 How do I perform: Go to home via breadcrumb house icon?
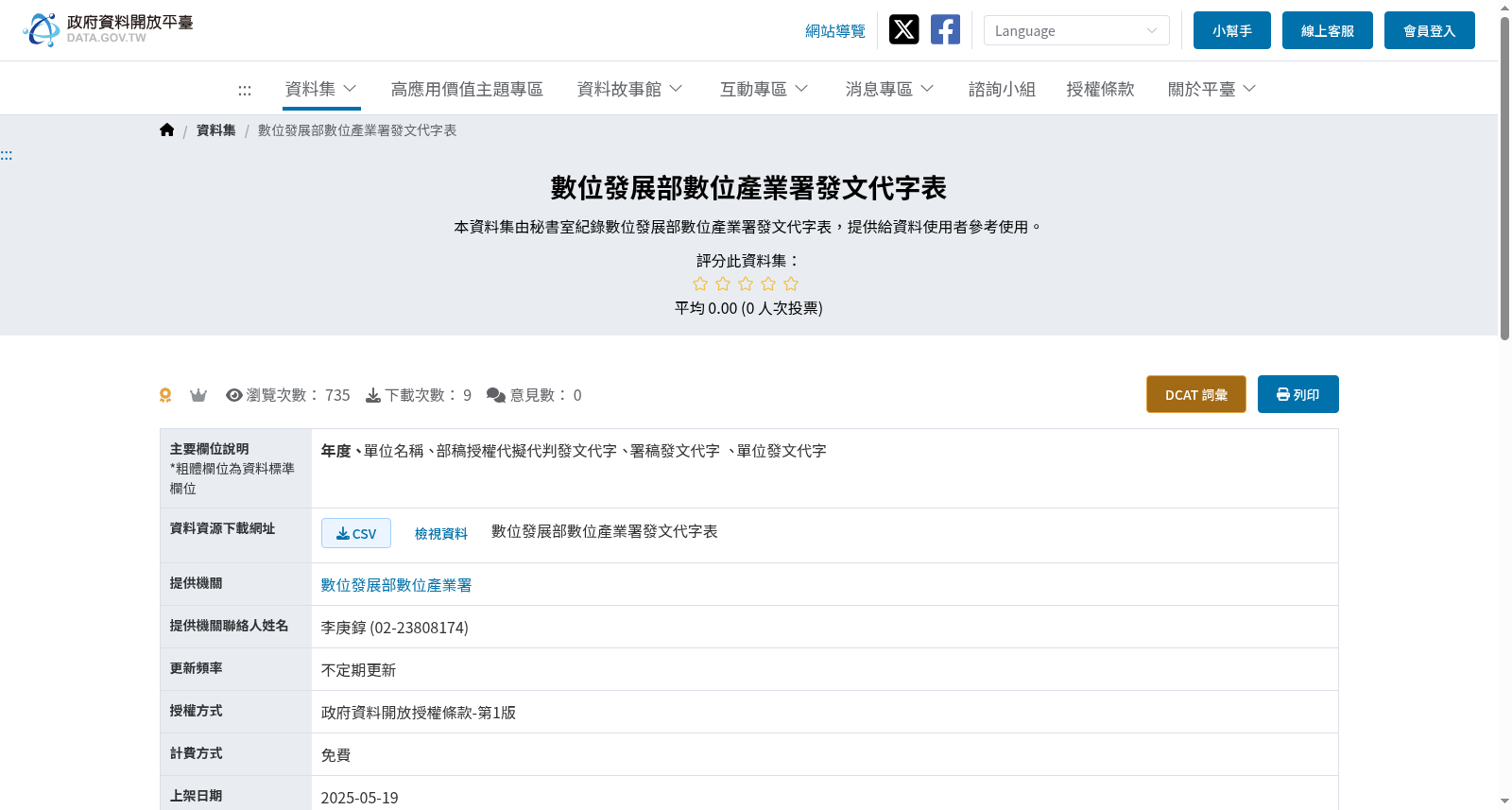[x=166, y=130]
